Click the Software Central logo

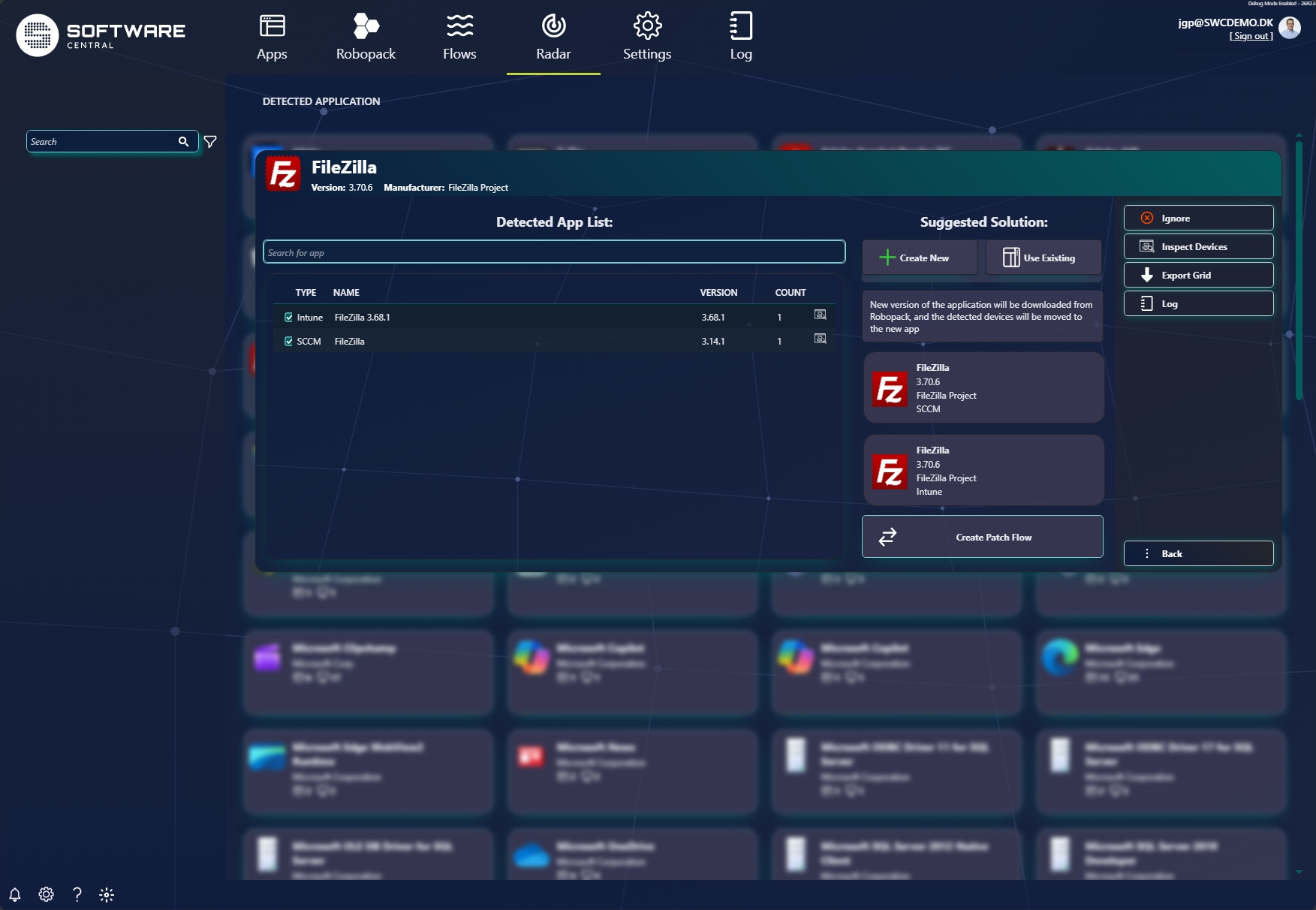pos(101,35)
